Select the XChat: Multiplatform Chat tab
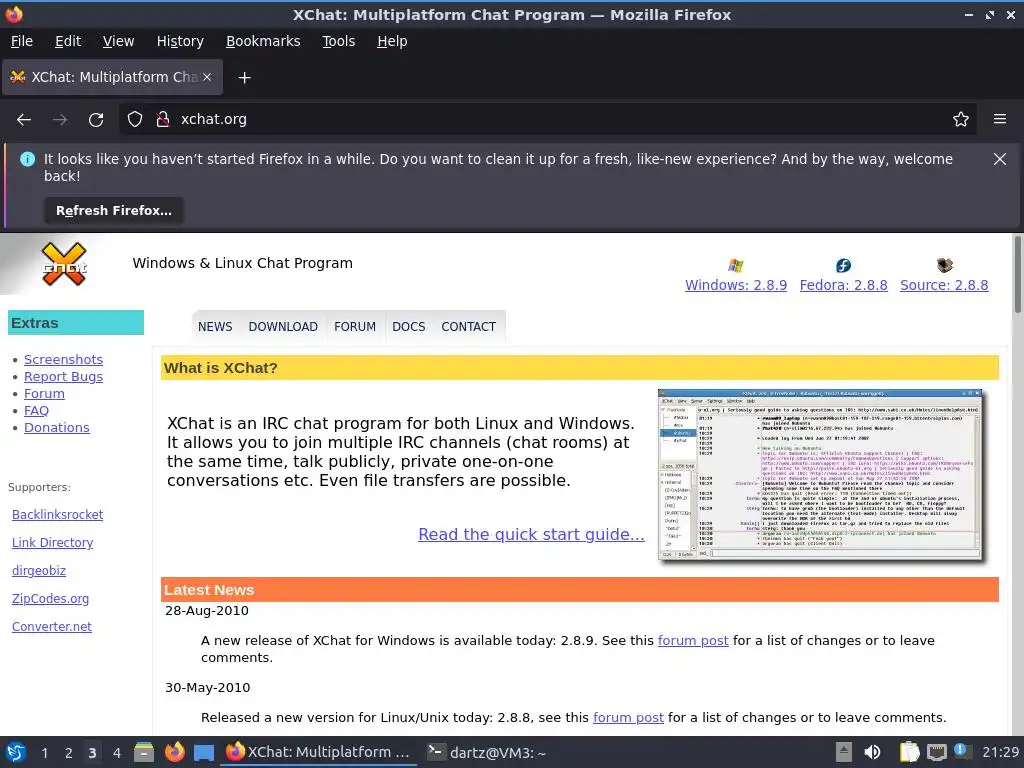 click(x=112, y=77)
